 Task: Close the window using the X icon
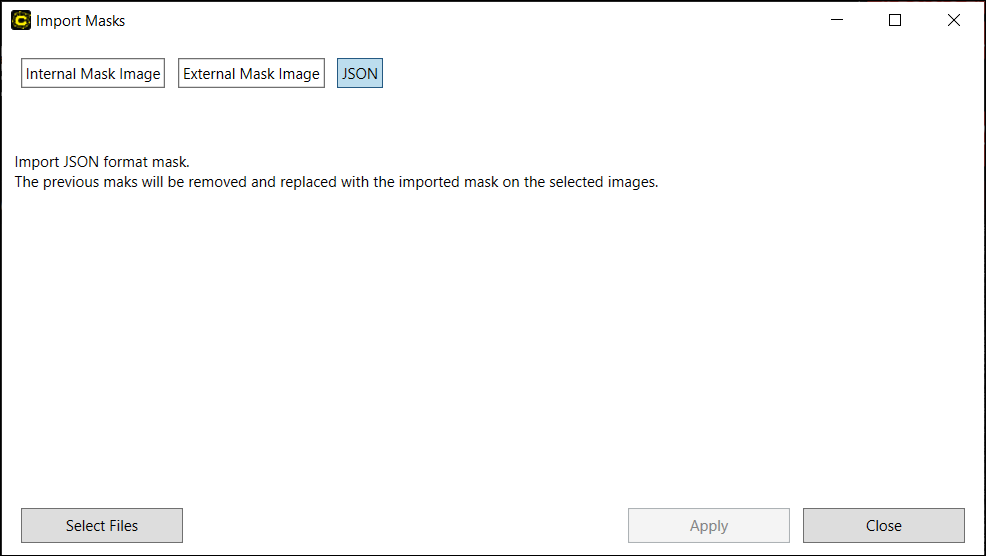coord(953,20)
